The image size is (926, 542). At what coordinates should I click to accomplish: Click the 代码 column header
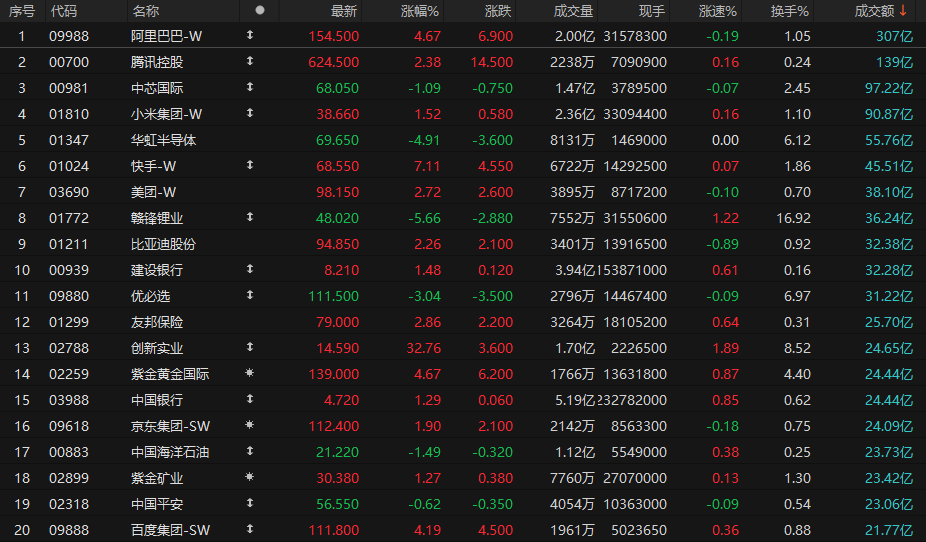pyautogui.click(x=63, y=11)
